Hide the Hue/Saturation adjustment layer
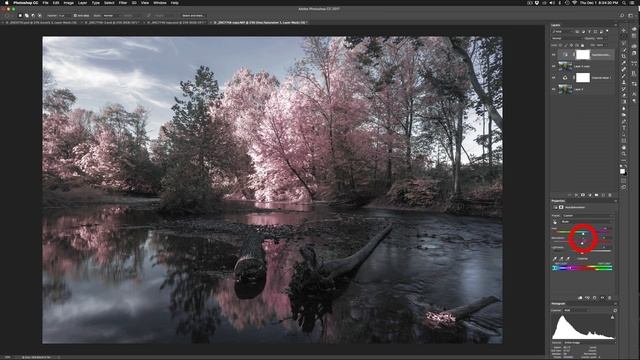The image size is (640, 360). coord(553,55)
